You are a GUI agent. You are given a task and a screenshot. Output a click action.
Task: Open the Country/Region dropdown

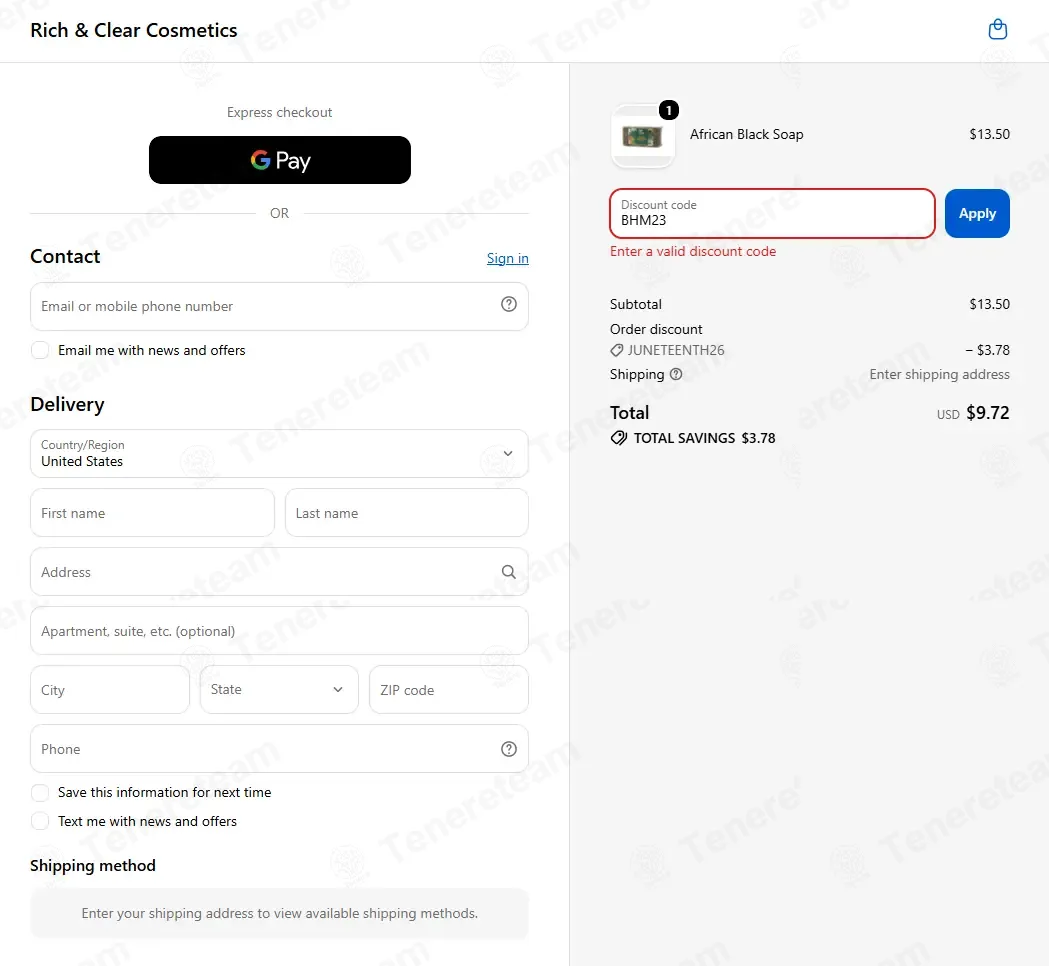point(279,454)
